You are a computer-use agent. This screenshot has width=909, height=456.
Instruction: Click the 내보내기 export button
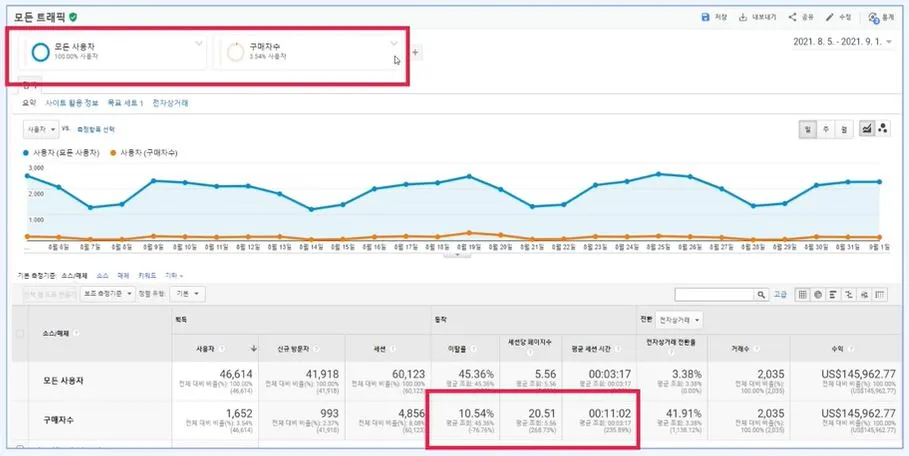click(x=757, y=17)
